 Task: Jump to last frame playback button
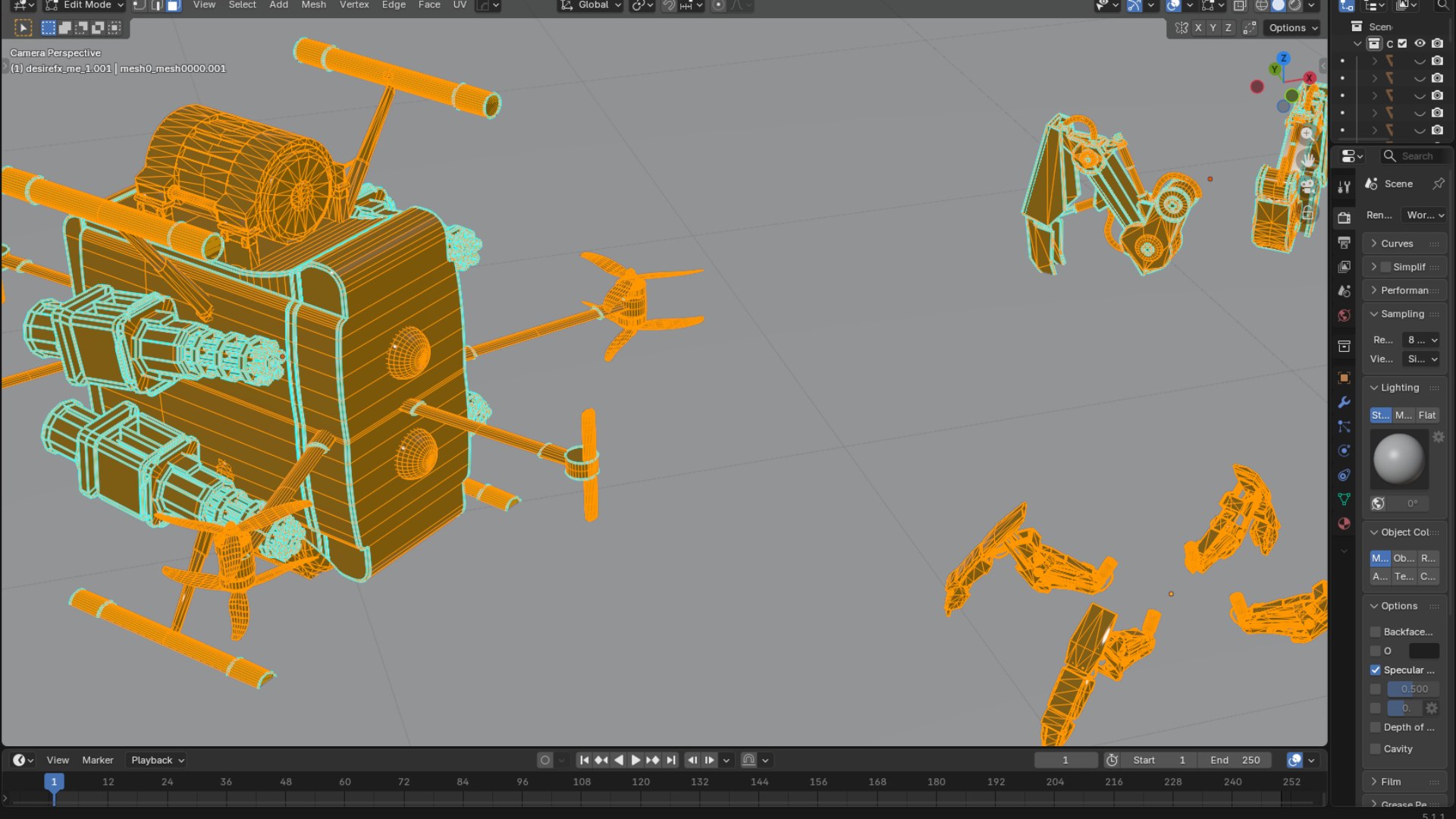670,760
